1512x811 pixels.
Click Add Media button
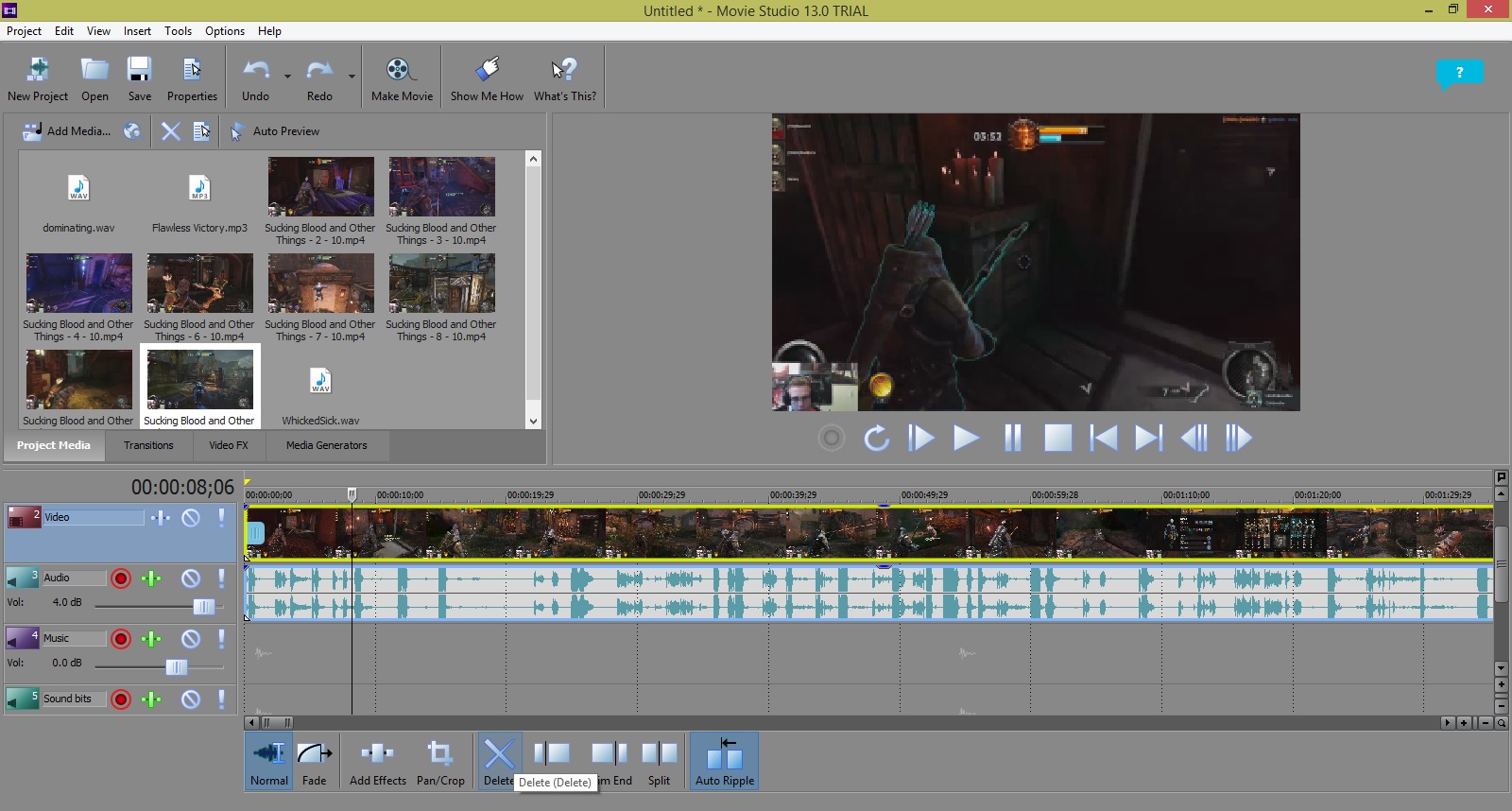tap(66, 131)
